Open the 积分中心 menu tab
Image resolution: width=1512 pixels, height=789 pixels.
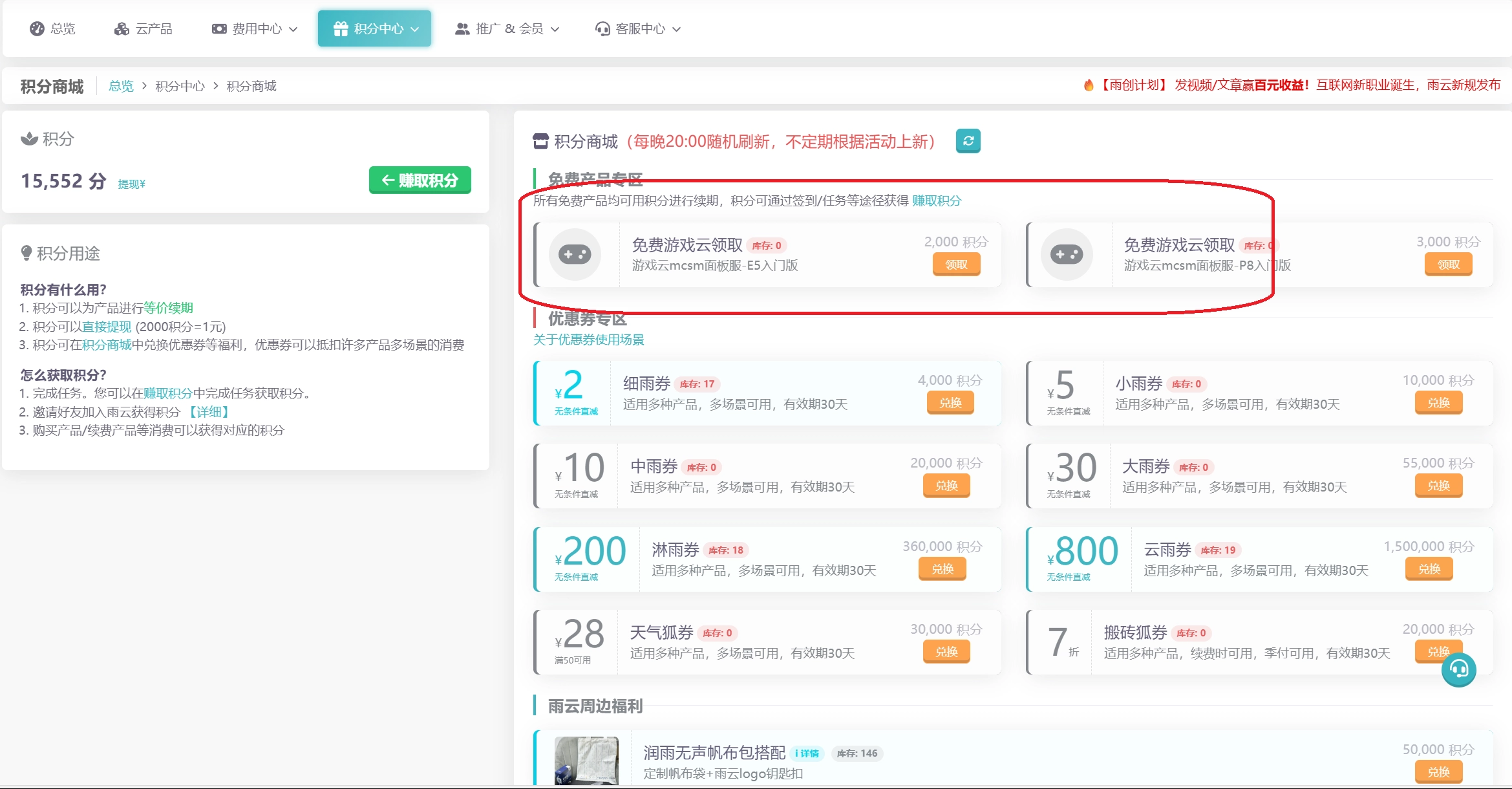point(375,28)
